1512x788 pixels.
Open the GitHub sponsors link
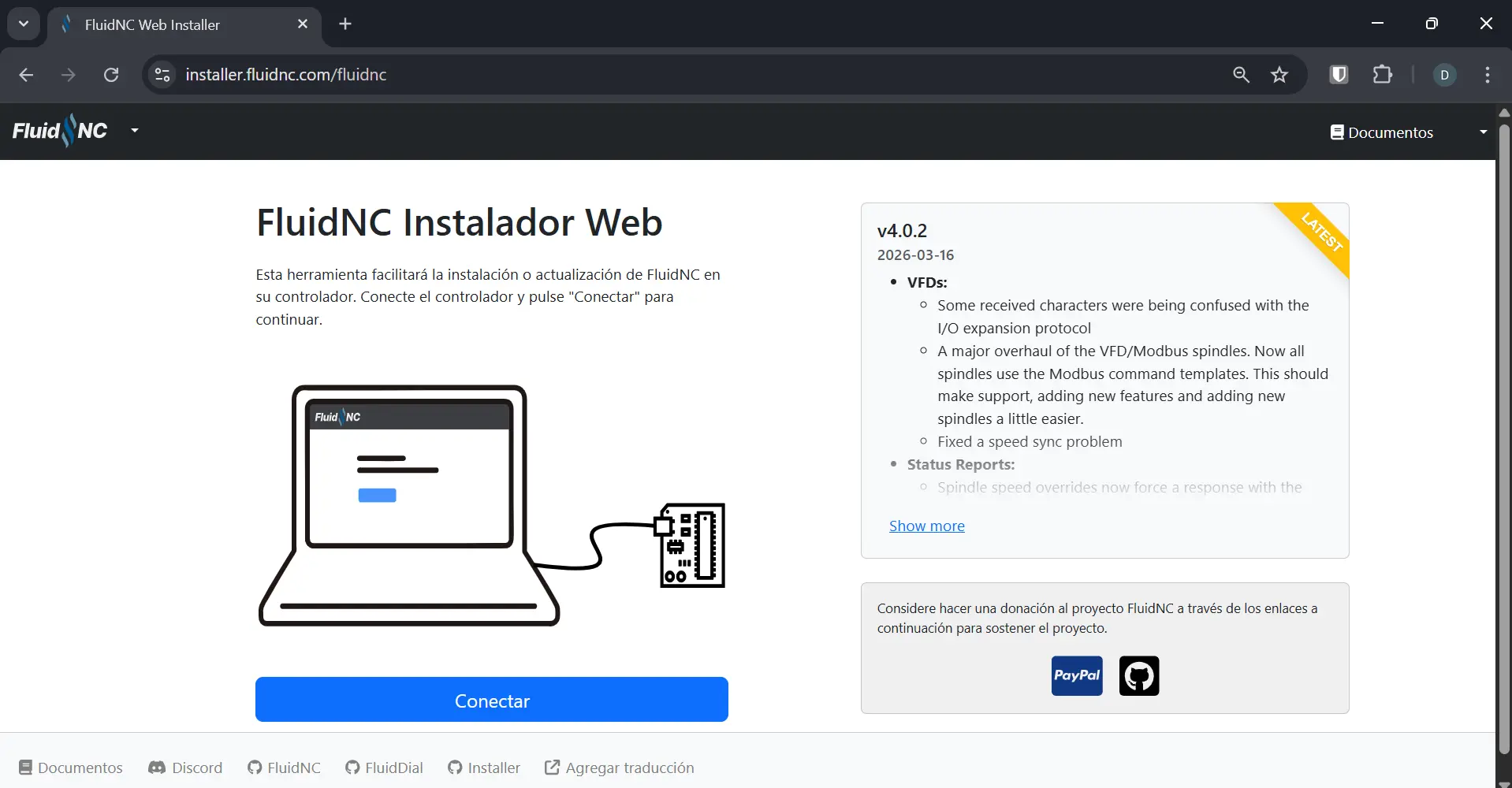(1138, 675)
